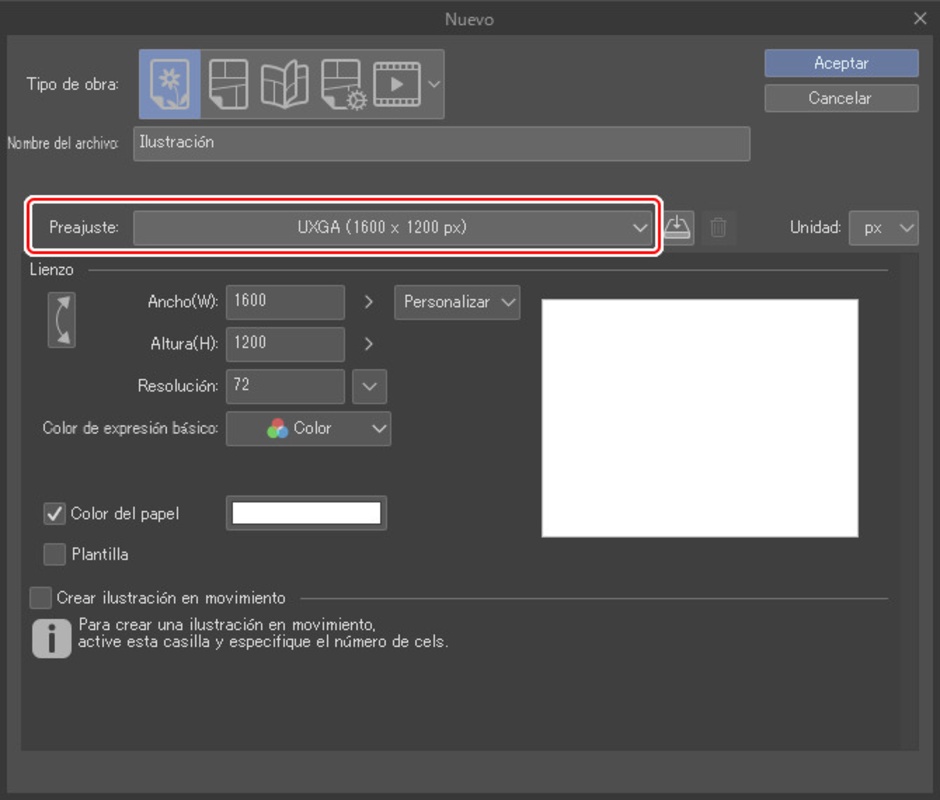Select the Animation work type icon

[x=397, y=84]
